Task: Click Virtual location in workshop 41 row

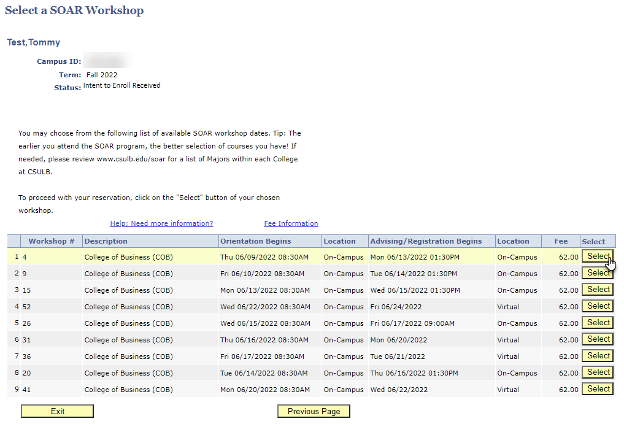Action: pos(508,389)
